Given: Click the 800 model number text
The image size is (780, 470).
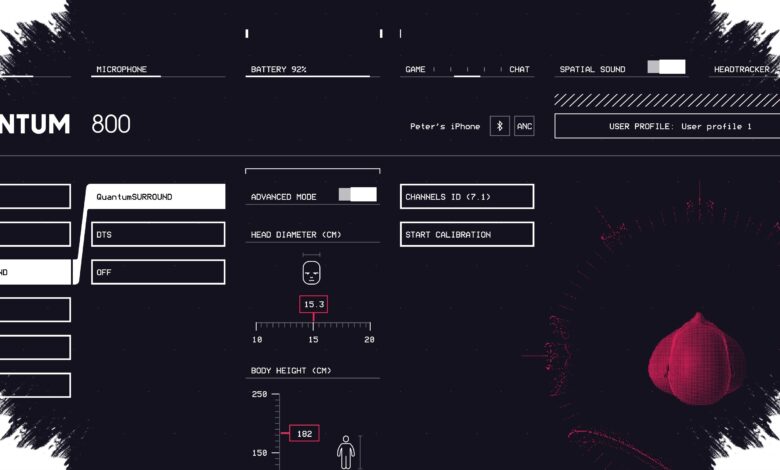Looking at the screenshot, I should (111, 124).
